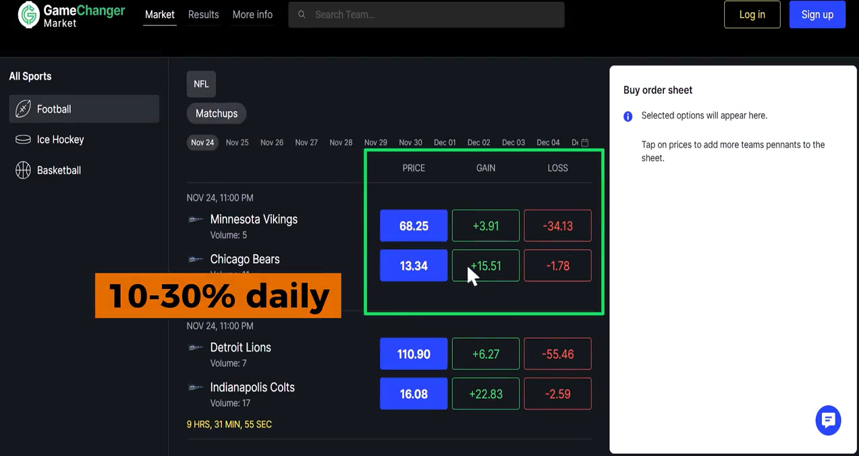Screen dimensions: 859x456
Task: Select the Dec 04 date
Action: click(548, 142)
